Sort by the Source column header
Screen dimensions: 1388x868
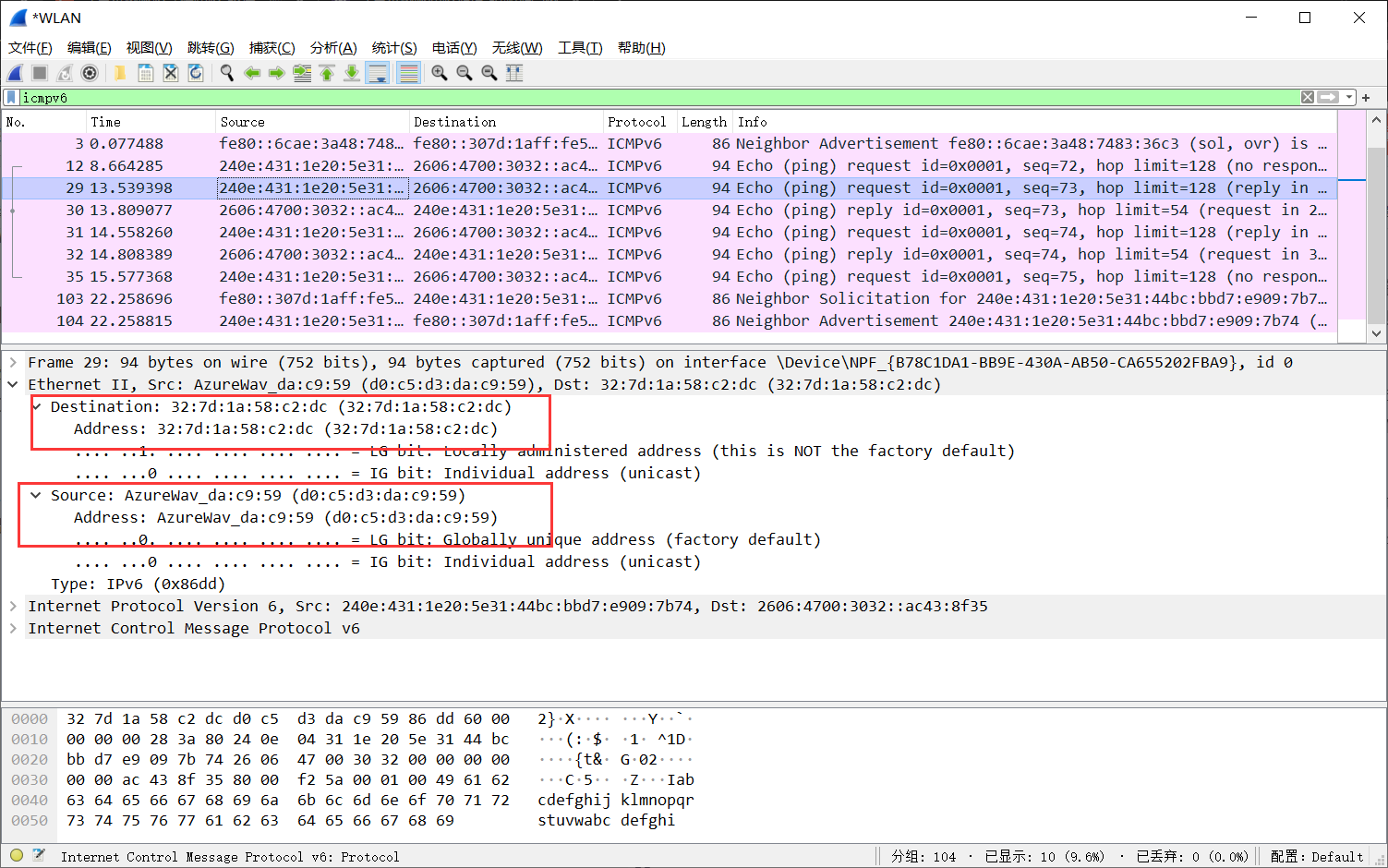(x=312, y=122)
